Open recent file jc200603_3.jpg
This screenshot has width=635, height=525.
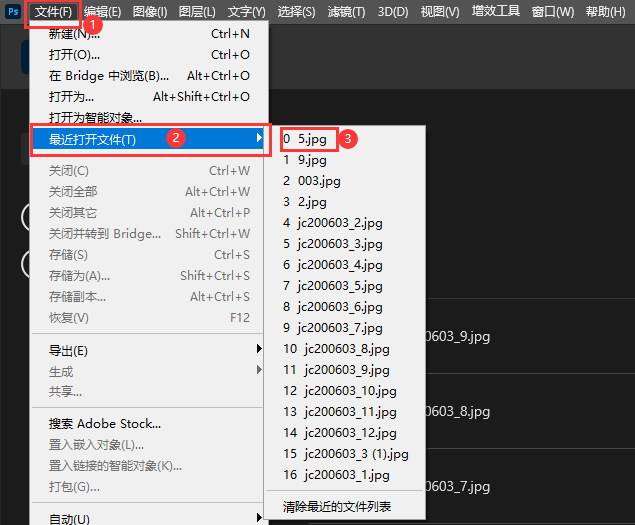[x=345, y=244]
